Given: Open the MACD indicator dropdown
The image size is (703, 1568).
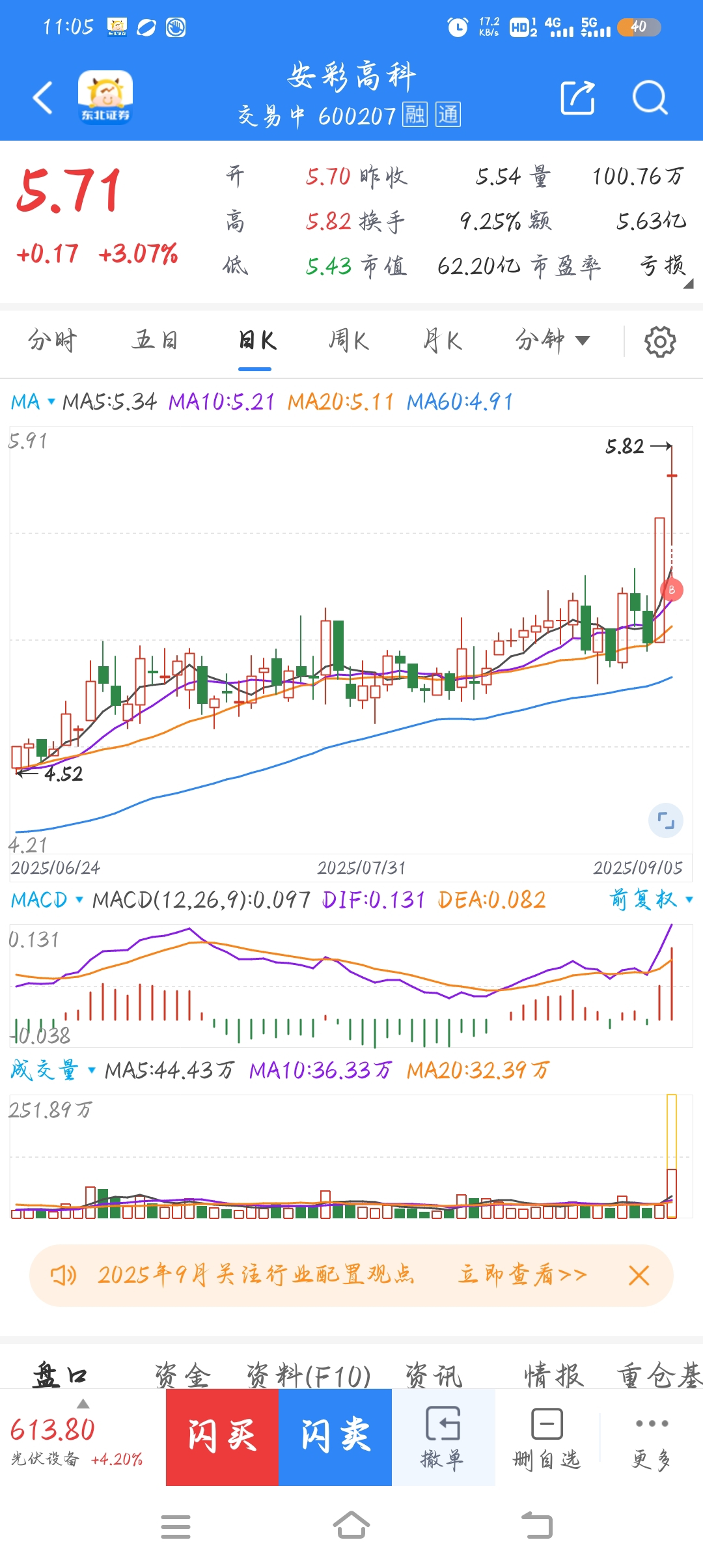Looking at the screenshot, I should coord(47,900).
